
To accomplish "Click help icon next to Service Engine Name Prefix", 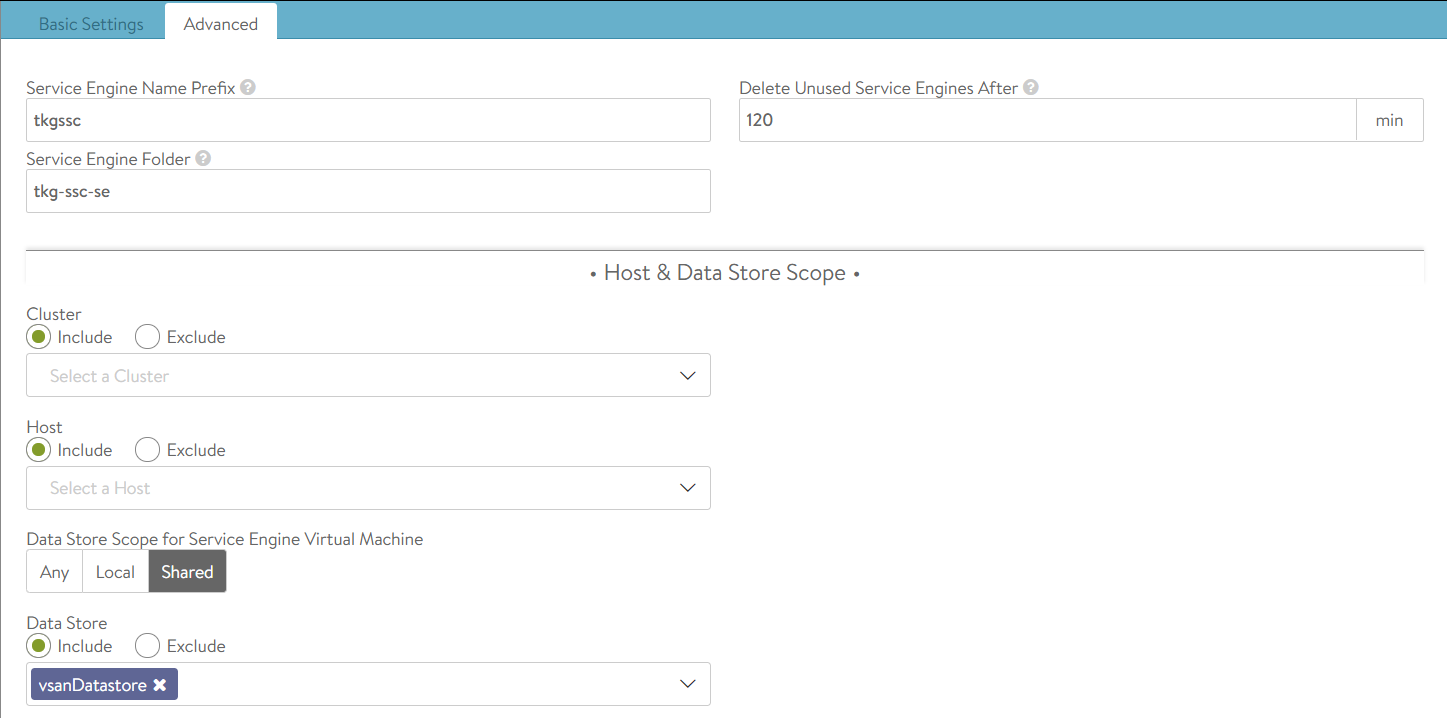I will tap(248, 88).
